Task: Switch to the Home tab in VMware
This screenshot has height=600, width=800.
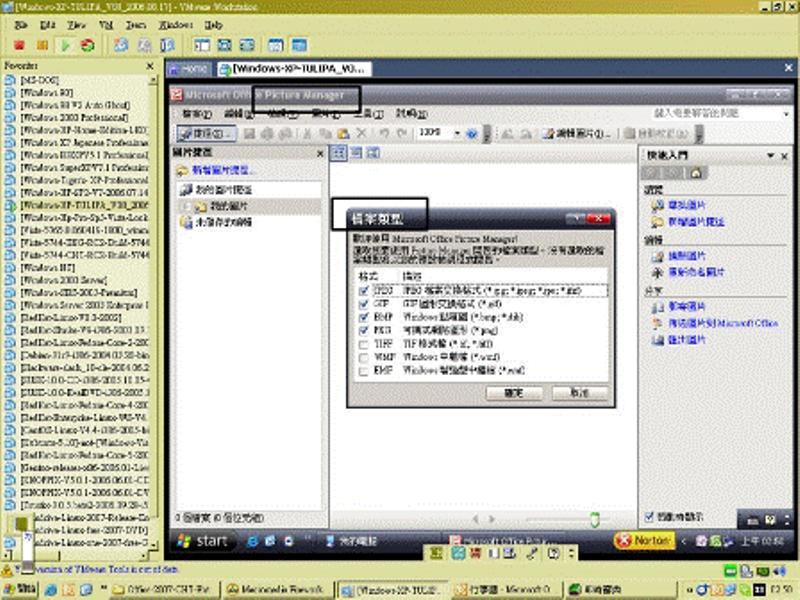Action: point(188,69)
